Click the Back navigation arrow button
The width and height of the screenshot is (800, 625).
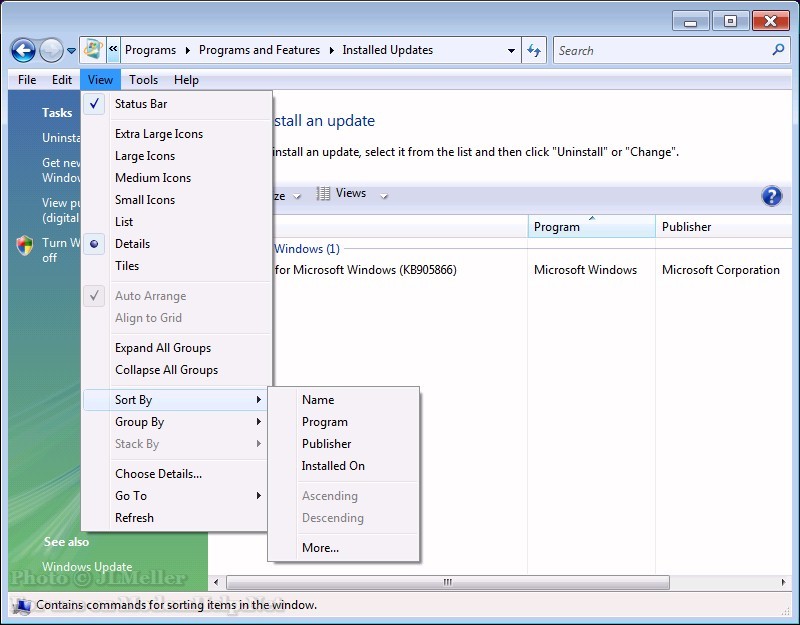tap(23, 50)
